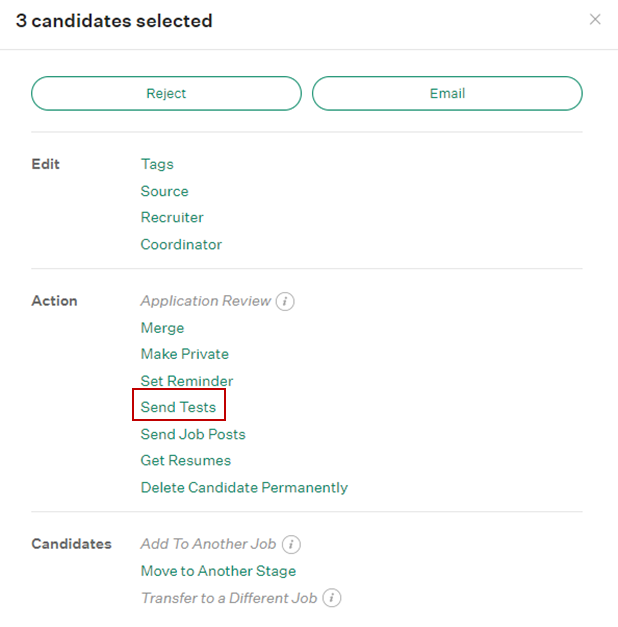Change the Recruiter for candidates
Image resolution: width=618 pixels, height=627 pixels.
(172, 217)
